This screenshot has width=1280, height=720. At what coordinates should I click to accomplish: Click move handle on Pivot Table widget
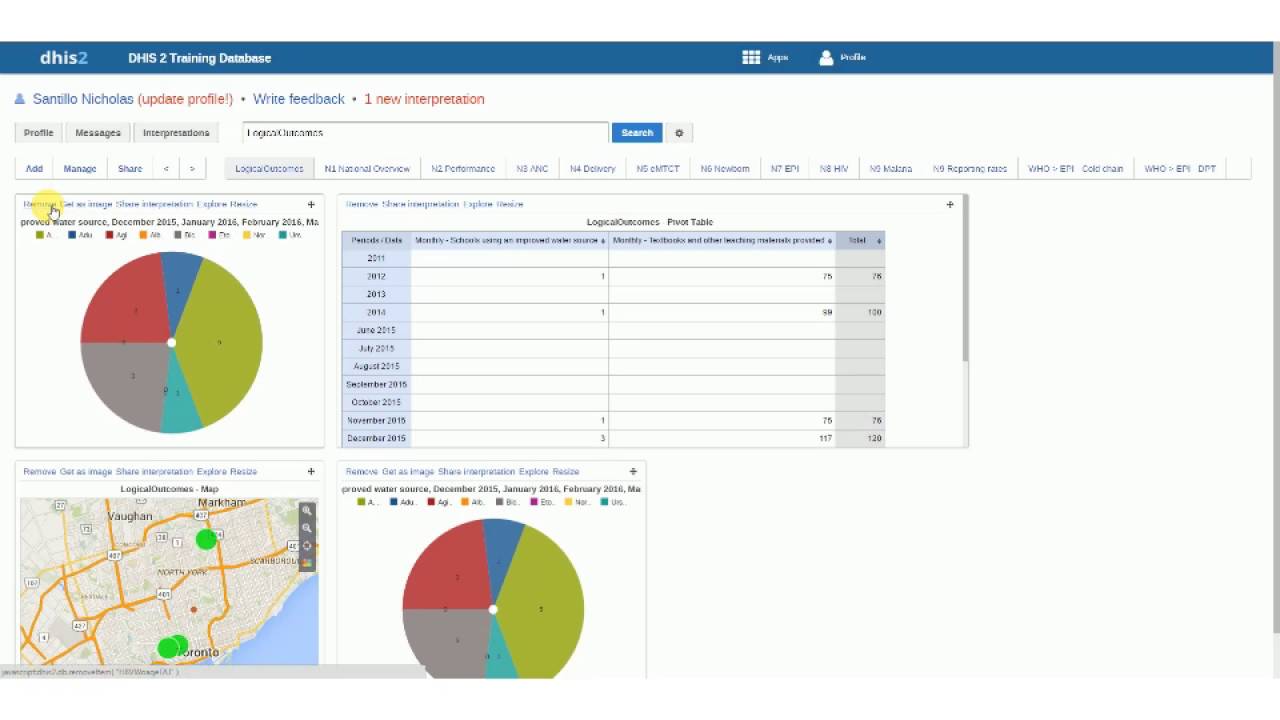tap(950, 204)
